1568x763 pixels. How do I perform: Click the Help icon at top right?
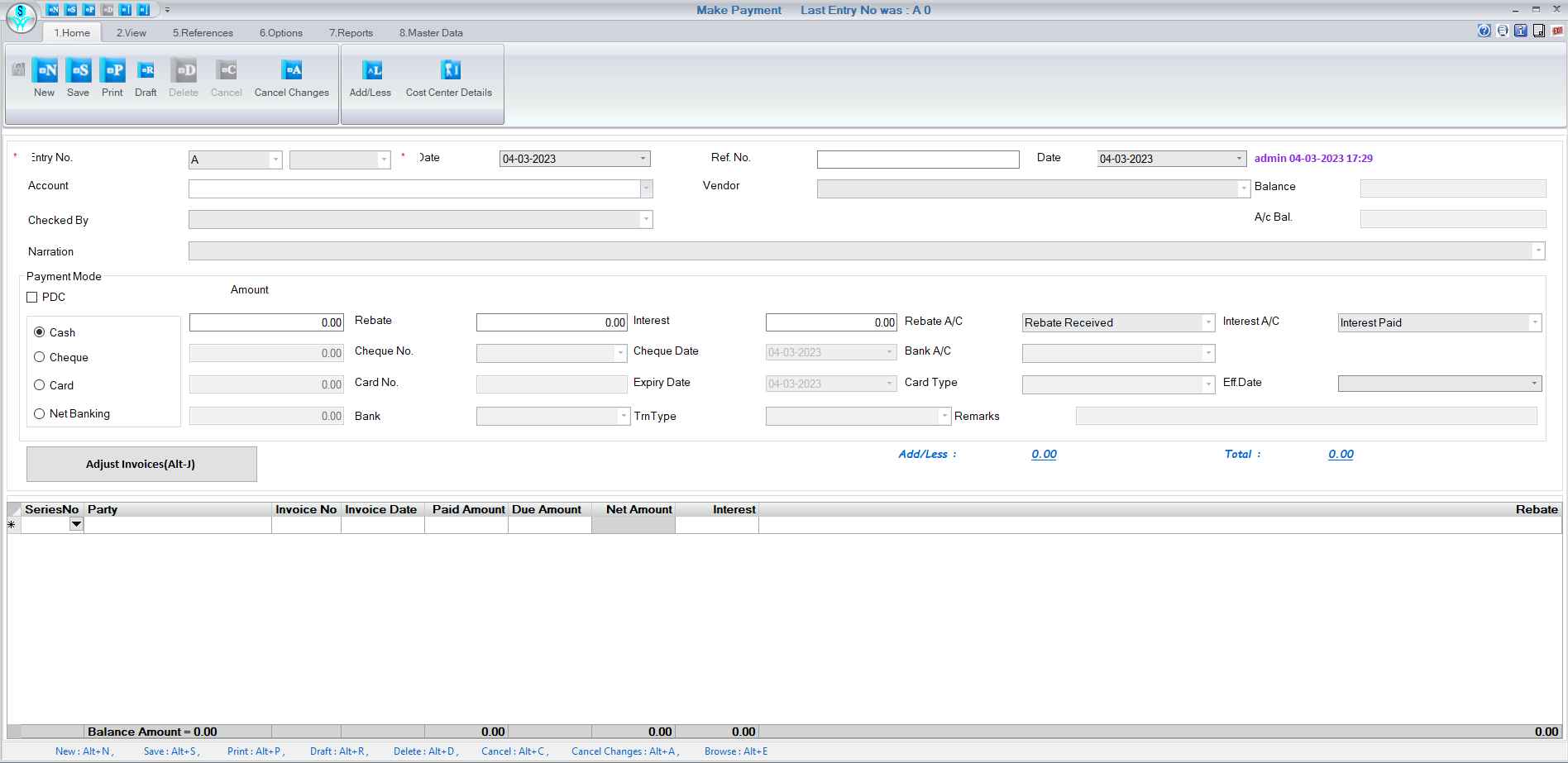1483,31
